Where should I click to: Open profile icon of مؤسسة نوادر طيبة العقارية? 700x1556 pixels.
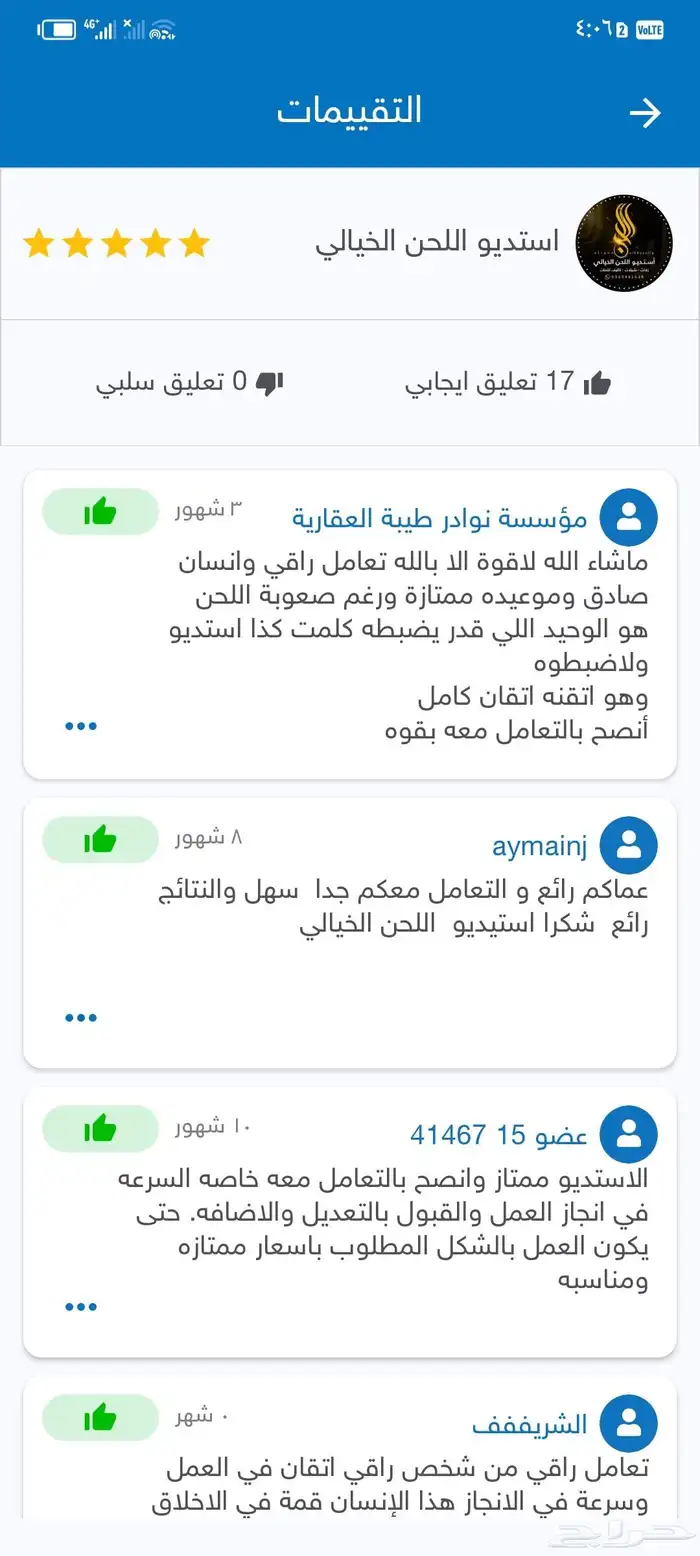[x=629, y=516]
